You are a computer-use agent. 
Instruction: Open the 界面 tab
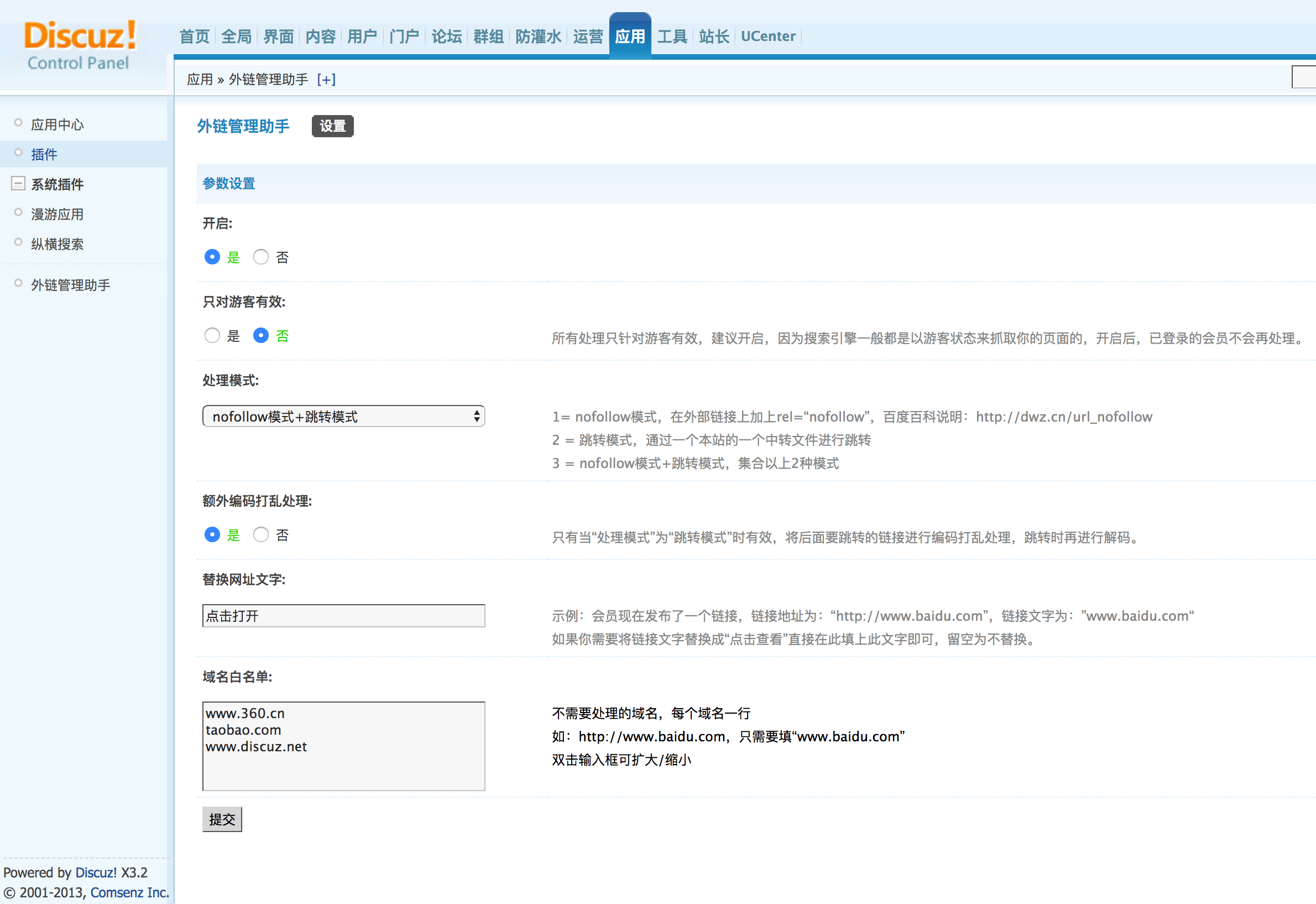pyautogui.click(x=278, y=37)
